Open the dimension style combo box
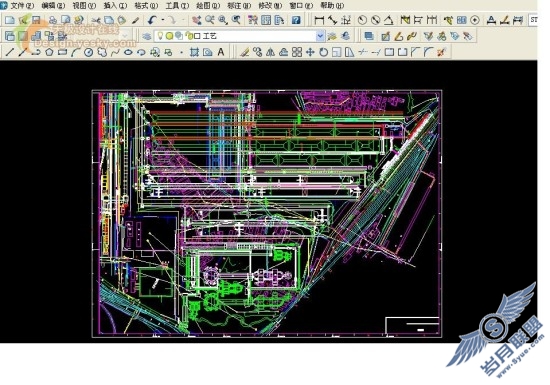The height and width of the screenshot is (385, 550). click(x=533, y=20)
